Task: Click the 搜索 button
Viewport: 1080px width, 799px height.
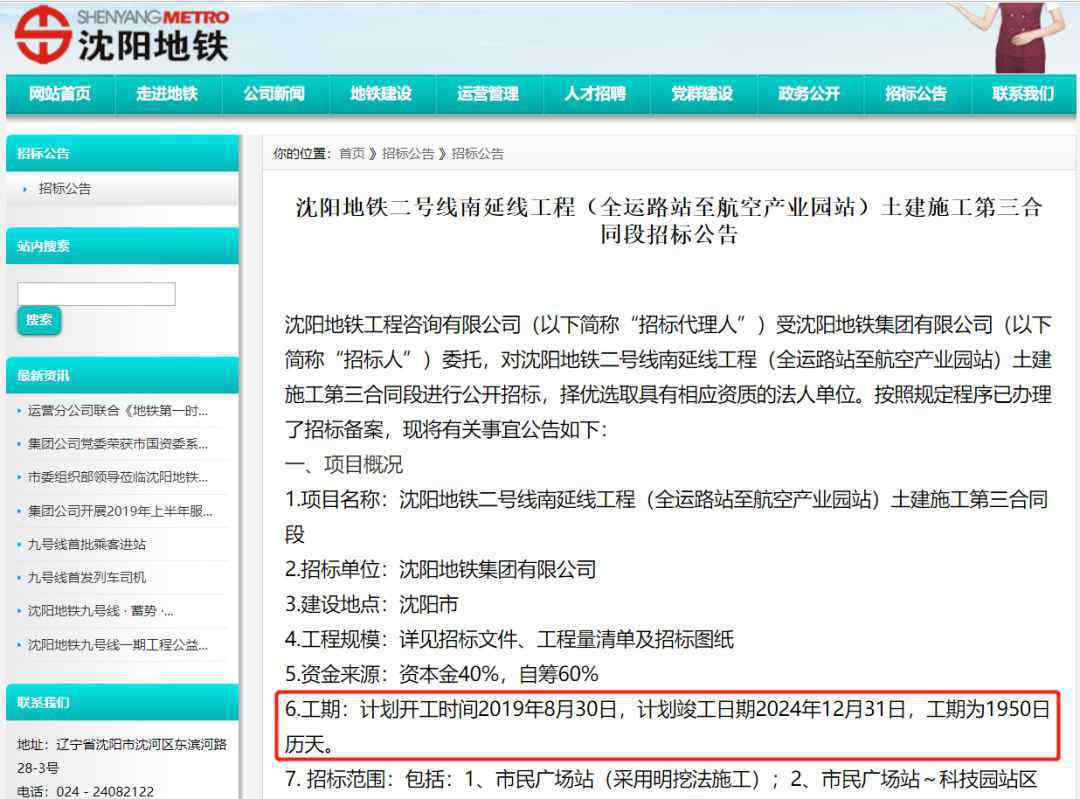Action: pos(39,320)
